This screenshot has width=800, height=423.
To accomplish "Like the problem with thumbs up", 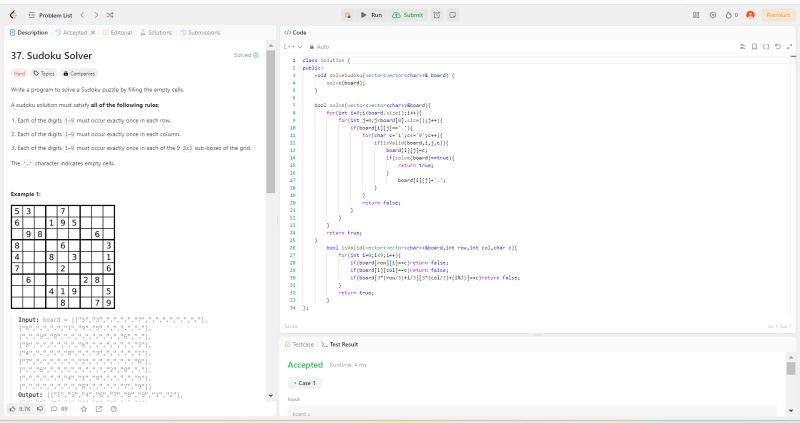I will click(19, 409).
